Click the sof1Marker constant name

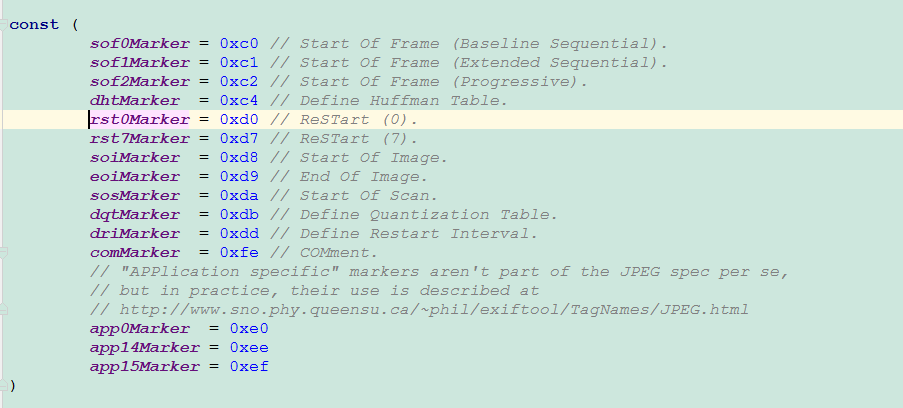(139, 62)
